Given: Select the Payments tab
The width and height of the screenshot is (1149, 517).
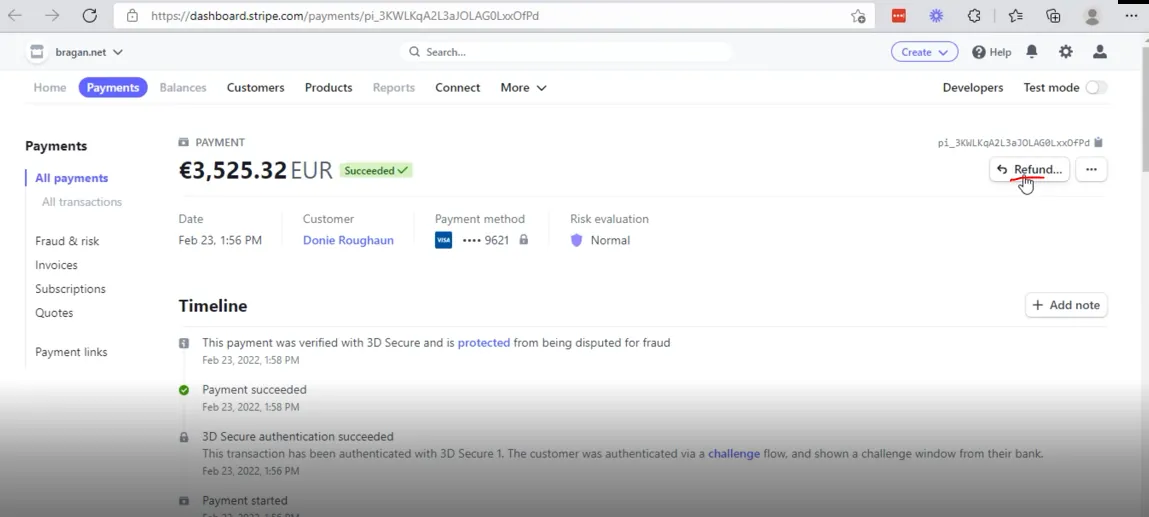Looking at the screenshot, I should (113, 87).
